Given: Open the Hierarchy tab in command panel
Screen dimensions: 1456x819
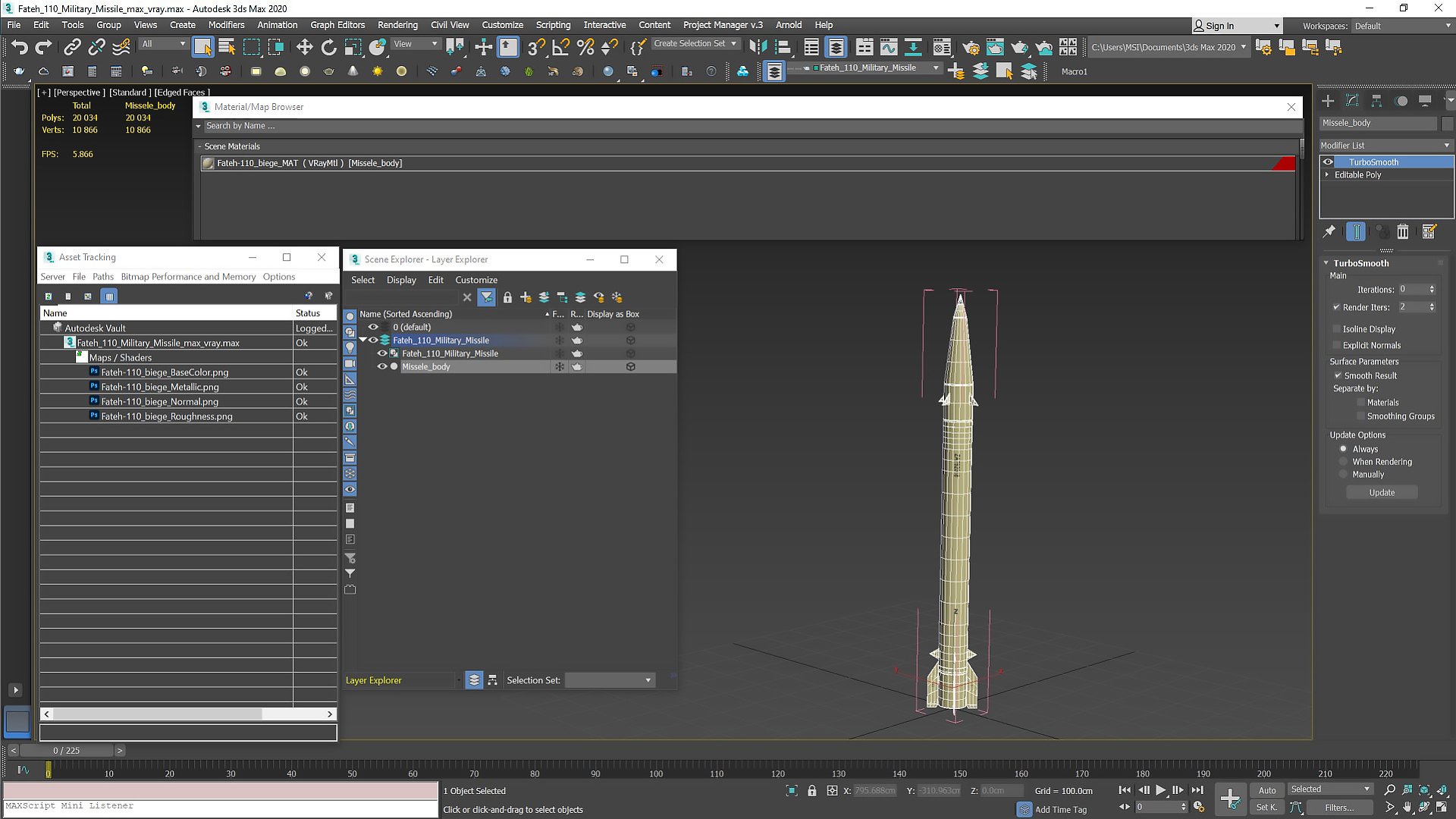Looking at the screenshot, I should point(1376,100).
